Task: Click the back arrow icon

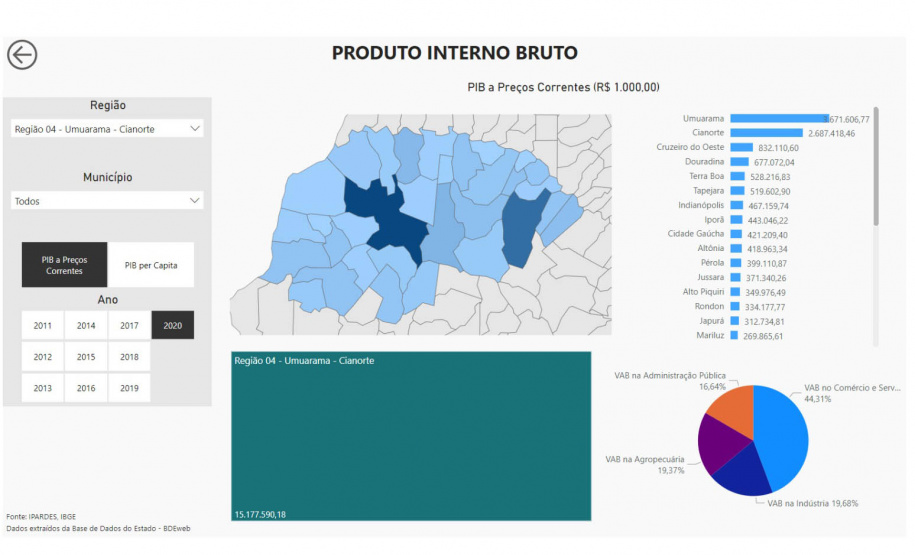Action: coord(22,55)
